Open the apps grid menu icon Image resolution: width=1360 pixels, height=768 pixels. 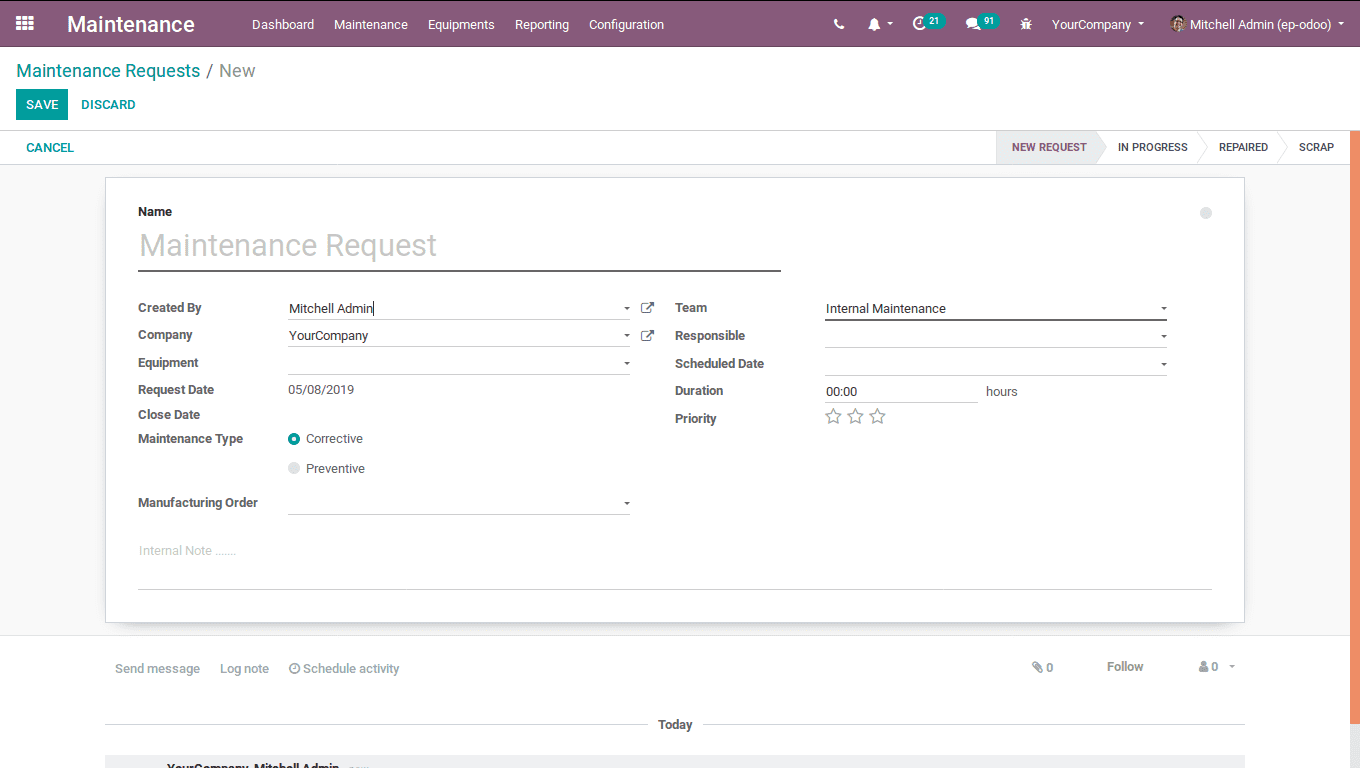pos(25,24)
